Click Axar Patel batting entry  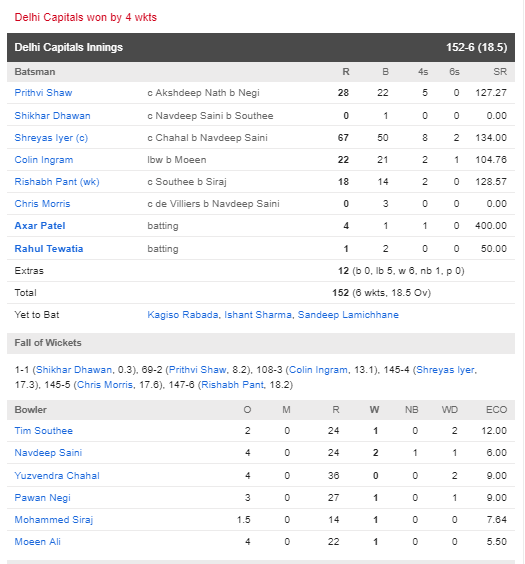pos(40,226)
